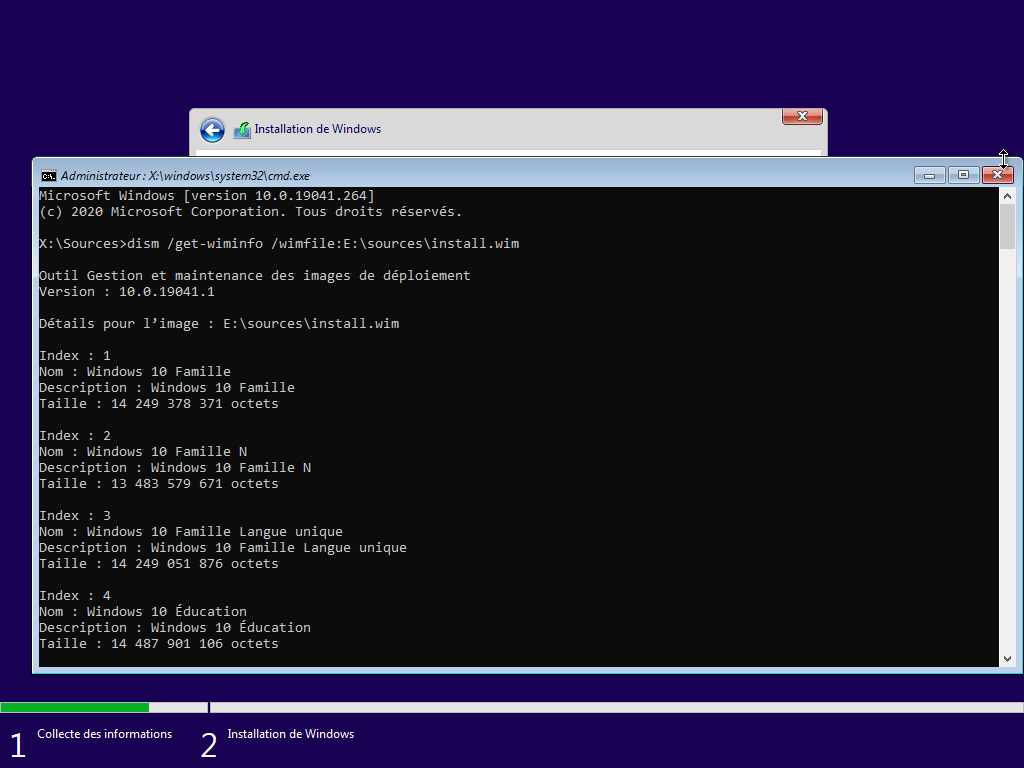Click 'Taille : 14 487 901 106 octets'
1024x768 pixels.
click(159, 644)
